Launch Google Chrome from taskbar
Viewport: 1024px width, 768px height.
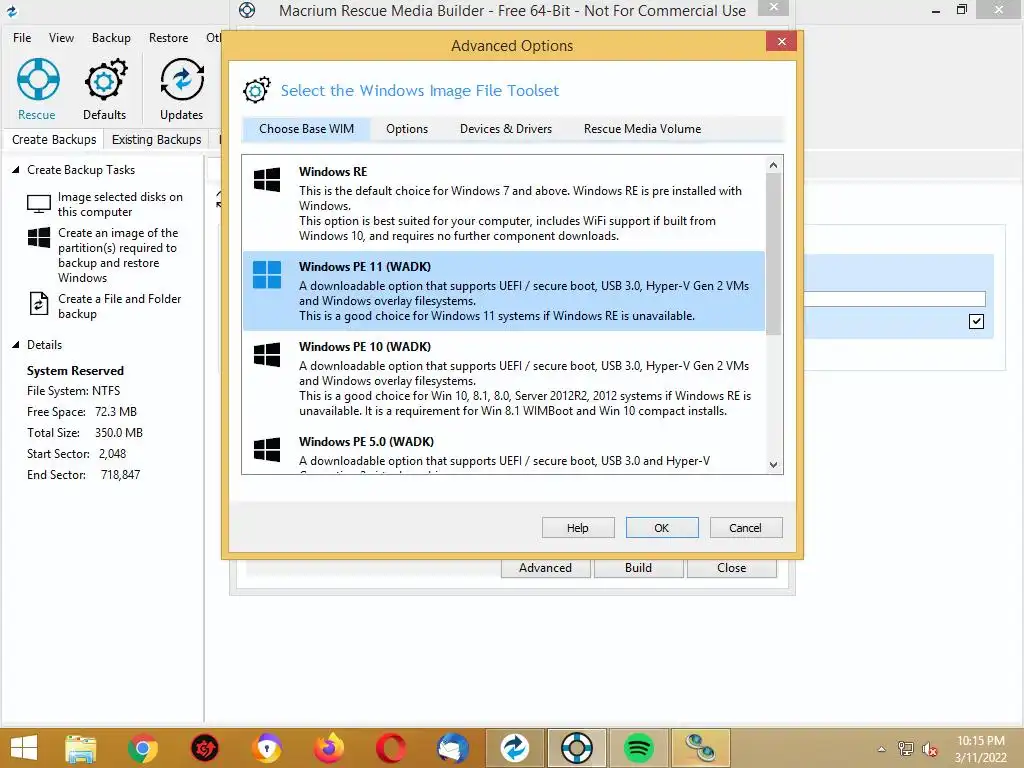pyautogui.click(x=142, y=748)
